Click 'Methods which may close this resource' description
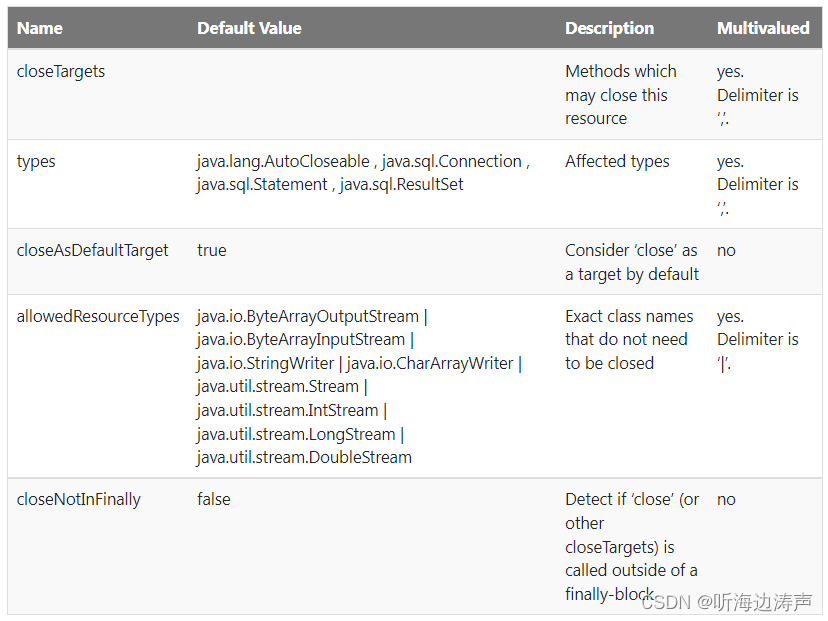The width and height of the screenshot is (828, 621). pyautogui.click(x=620, y=95)
